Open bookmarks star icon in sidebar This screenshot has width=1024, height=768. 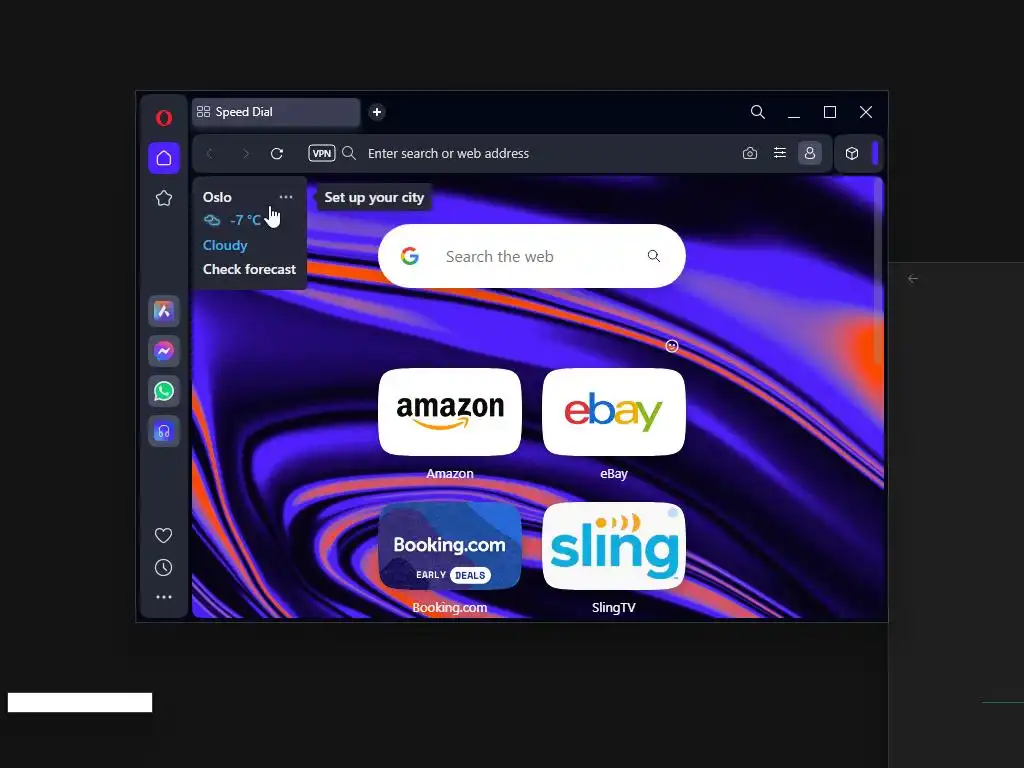[164, 199]
